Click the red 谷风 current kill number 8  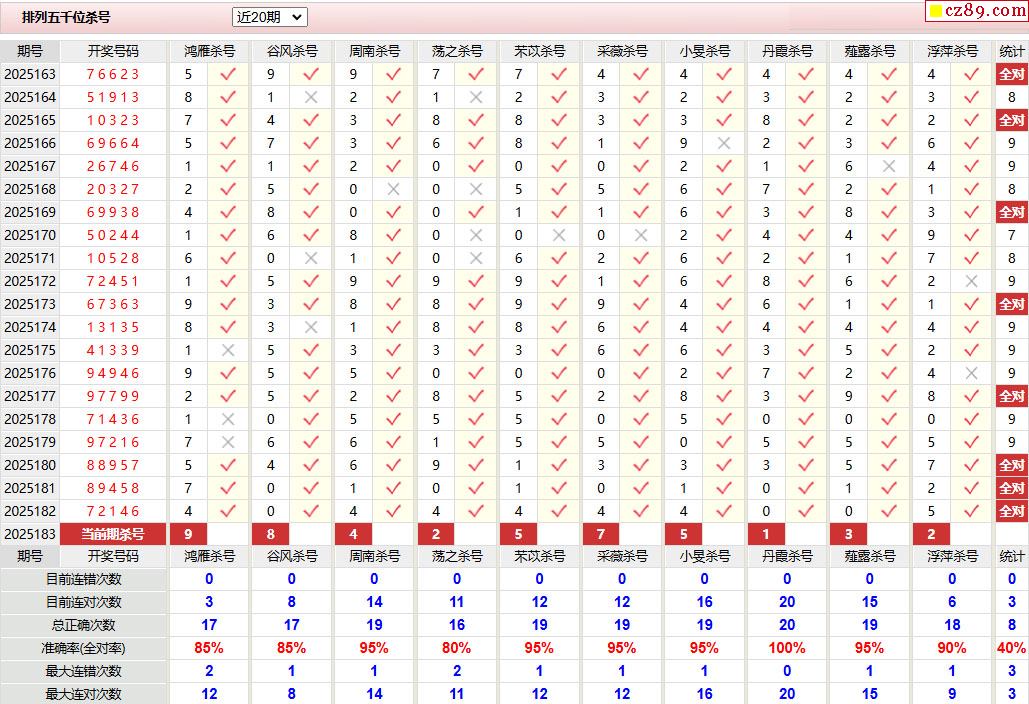pos(271,533)
